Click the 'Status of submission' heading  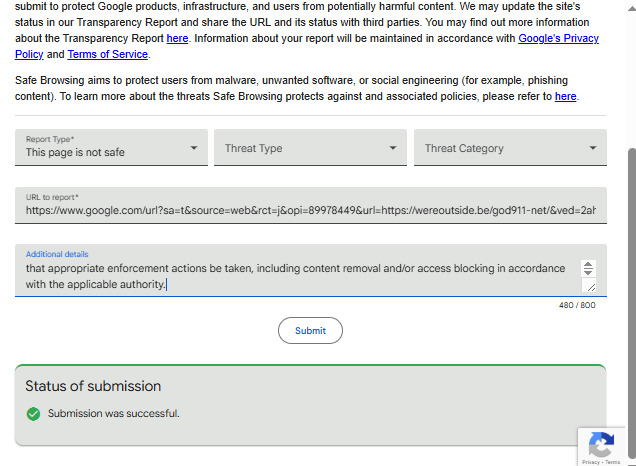click(x=93, y=386)
